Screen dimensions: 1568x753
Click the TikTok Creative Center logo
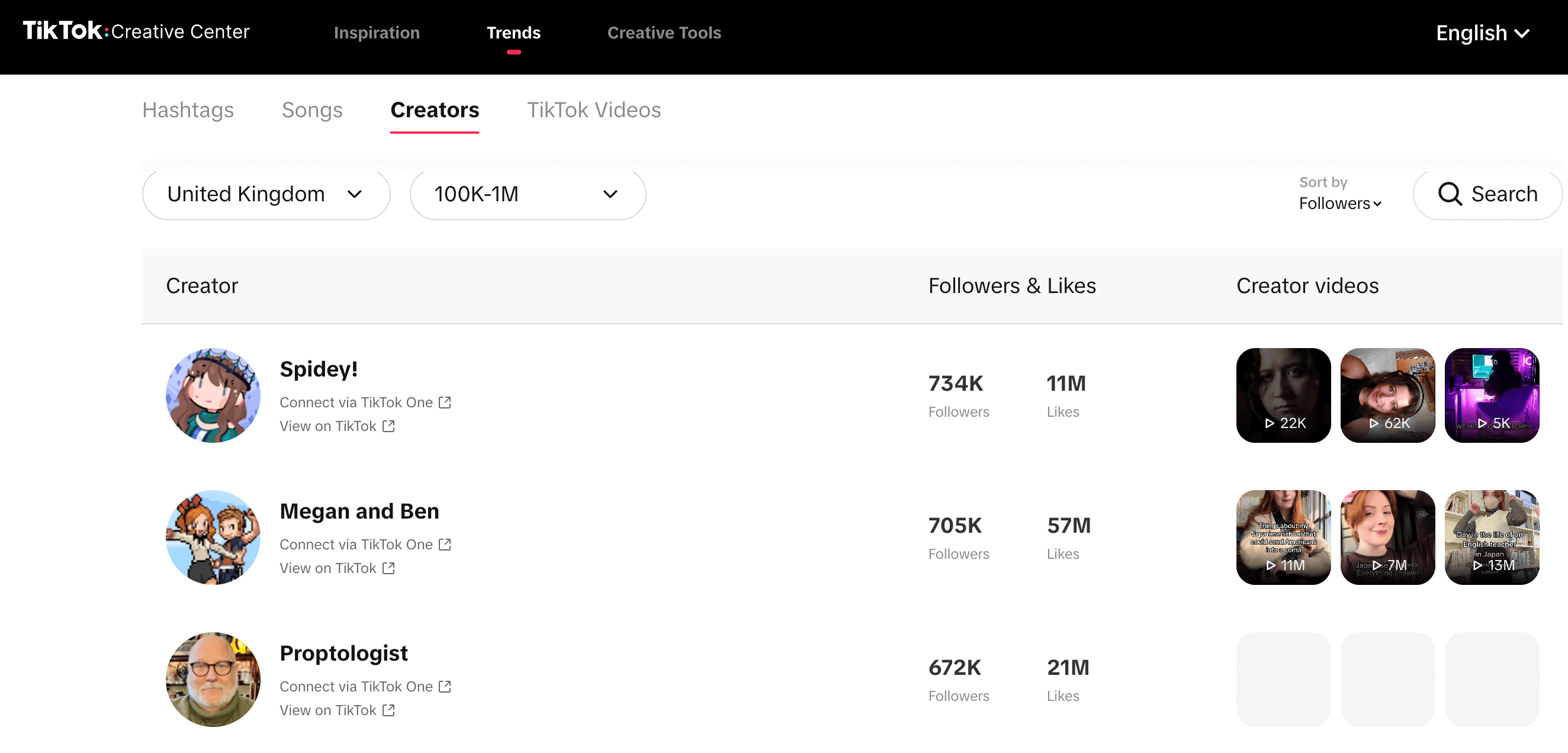(135, 31)
